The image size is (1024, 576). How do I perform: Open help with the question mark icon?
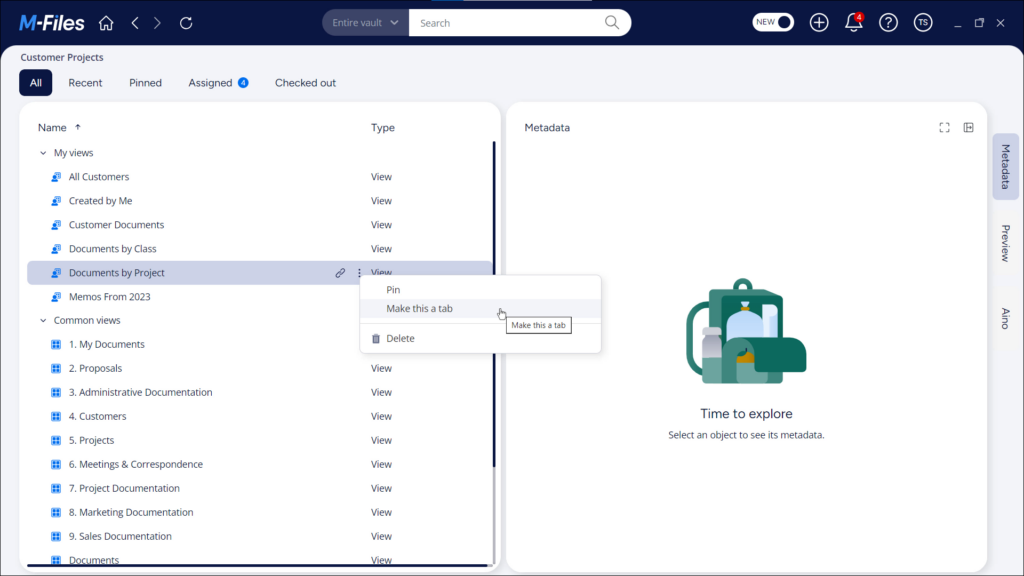888,22
